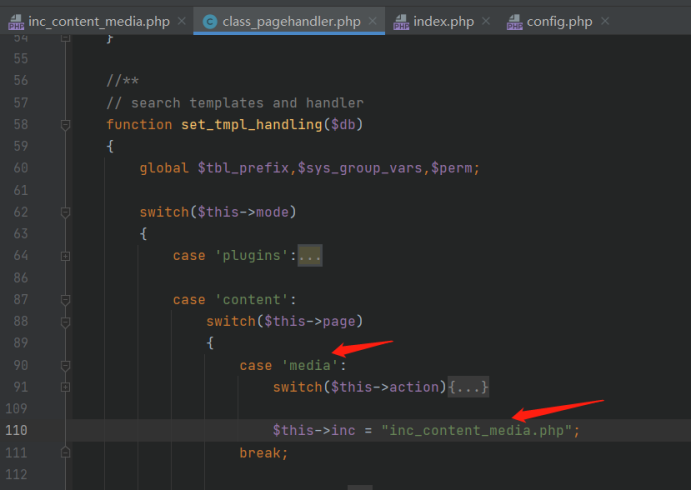Viewport: 692px width, 491px height.
Task: Collapse the switch page block at line 88
Action: pyautogui.click(x=65, y=322)
